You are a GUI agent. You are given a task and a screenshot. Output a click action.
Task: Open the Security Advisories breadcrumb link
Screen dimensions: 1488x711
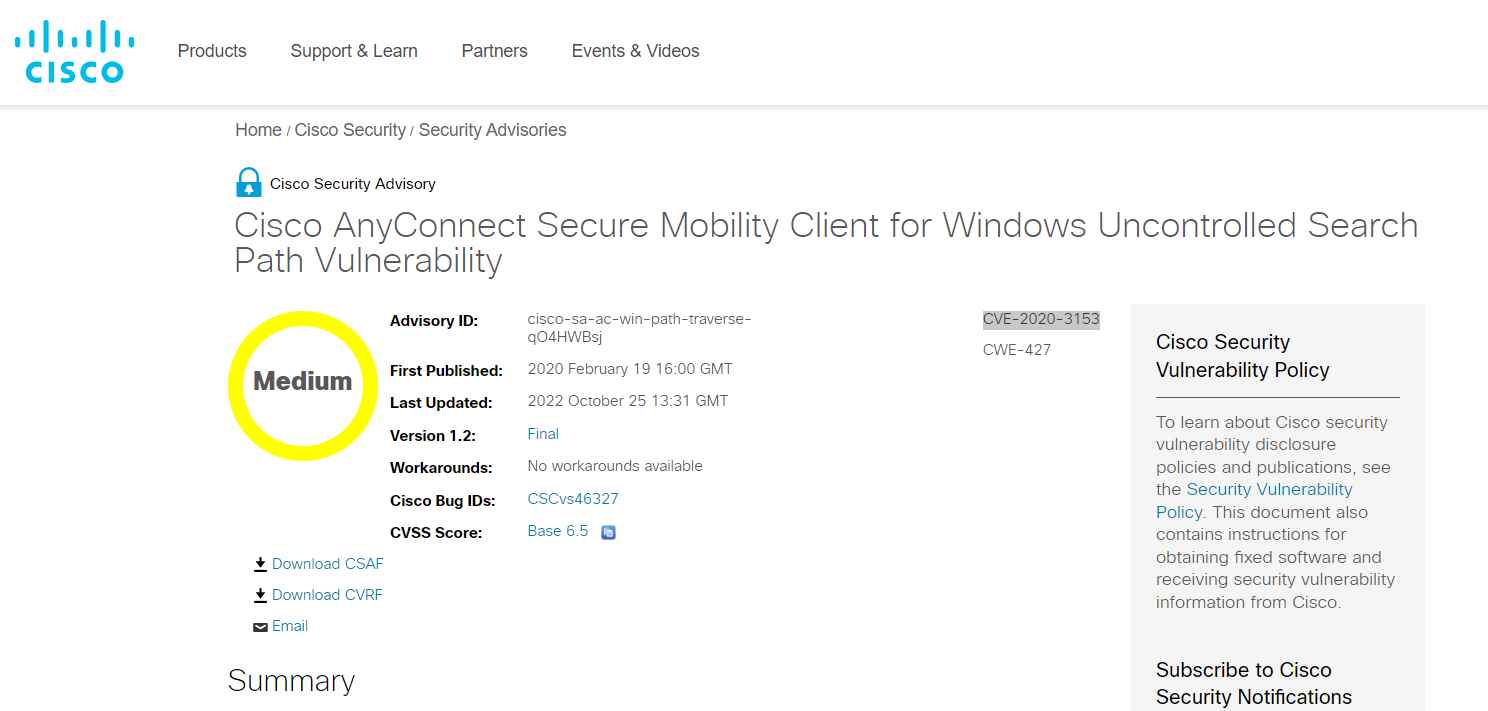491,129
